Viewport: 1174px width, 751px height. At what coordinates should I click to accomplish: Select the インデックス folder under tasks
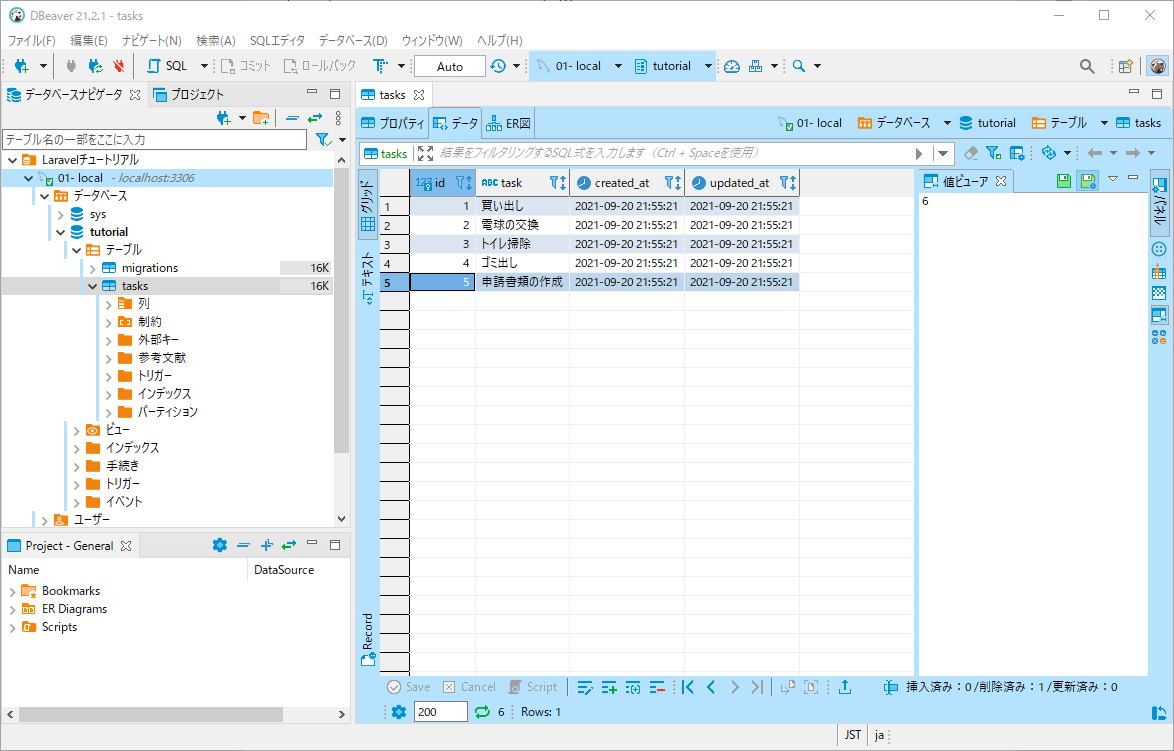click(164, 394)
